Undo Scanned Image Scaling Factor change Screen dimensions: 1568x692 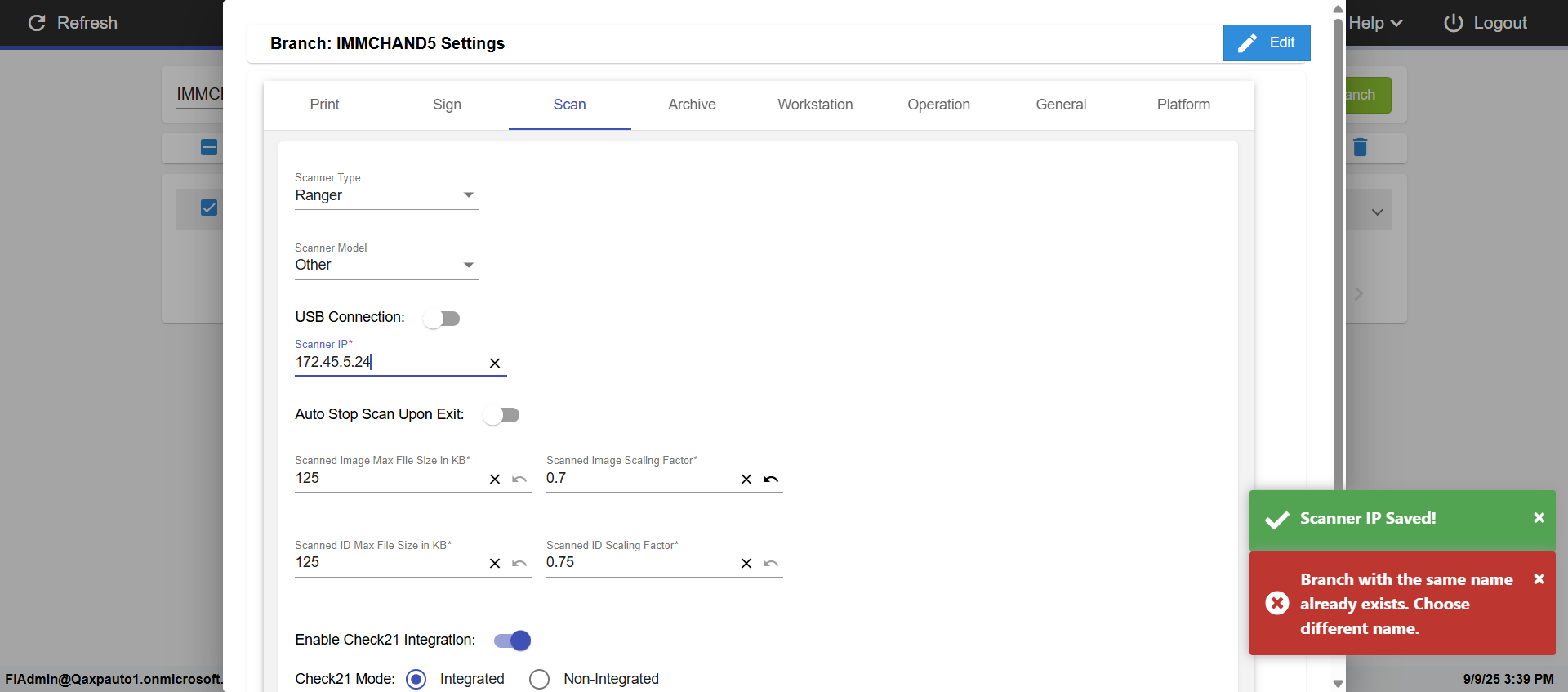[771, 479]
